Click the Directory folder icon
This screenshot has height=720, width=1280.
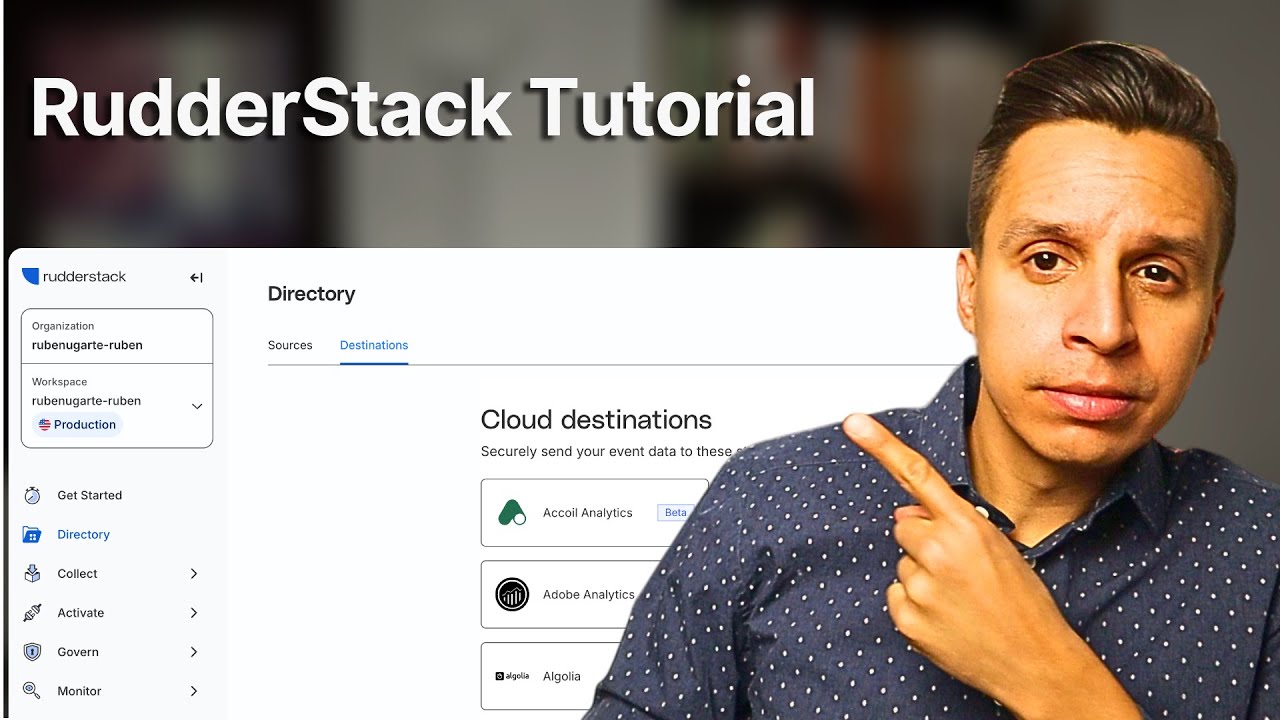(32, 534)
